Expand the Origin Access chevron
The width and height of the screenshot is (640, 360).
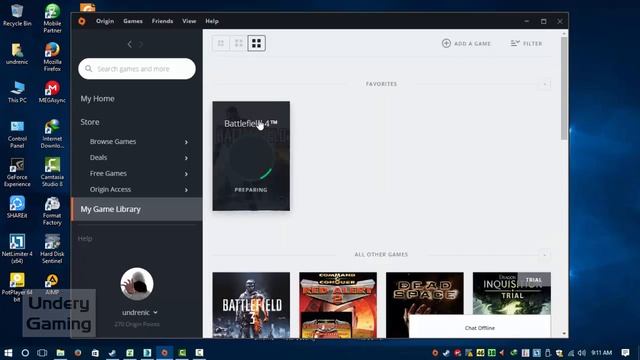click(x=186, y=190)
